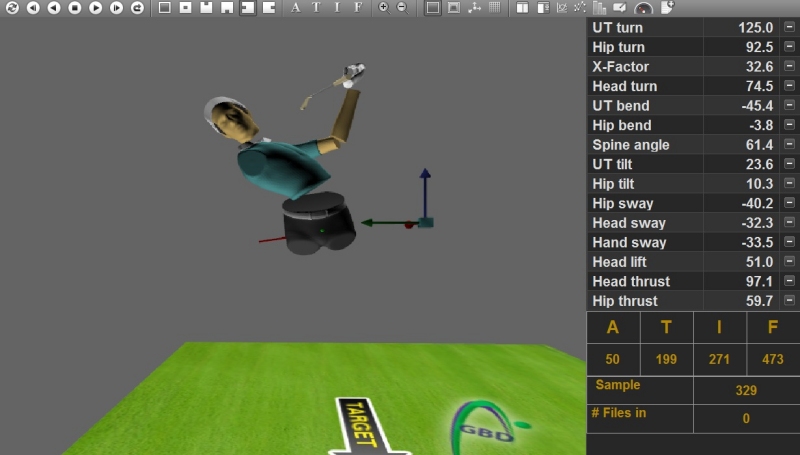Select the plain square camera view icon
Image resolution: width=800 pixels, height=455 pixels.
click(164, 8)
